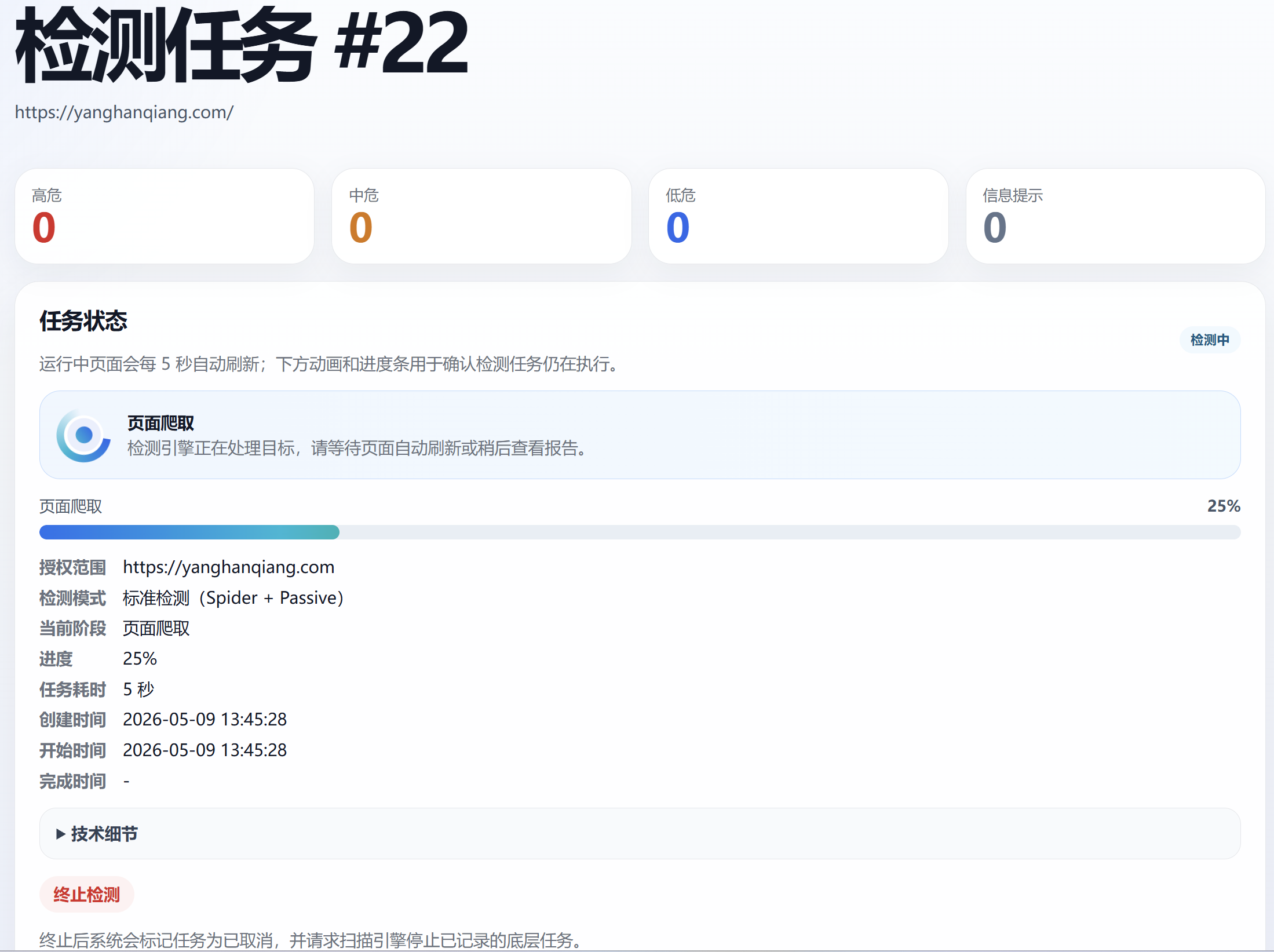The height and width of the screenshot is (952, 1274).
Task: Click the 授权范围 value https://yanghanqiang.com
Action: pyautogui.click(x=228, y=567)
